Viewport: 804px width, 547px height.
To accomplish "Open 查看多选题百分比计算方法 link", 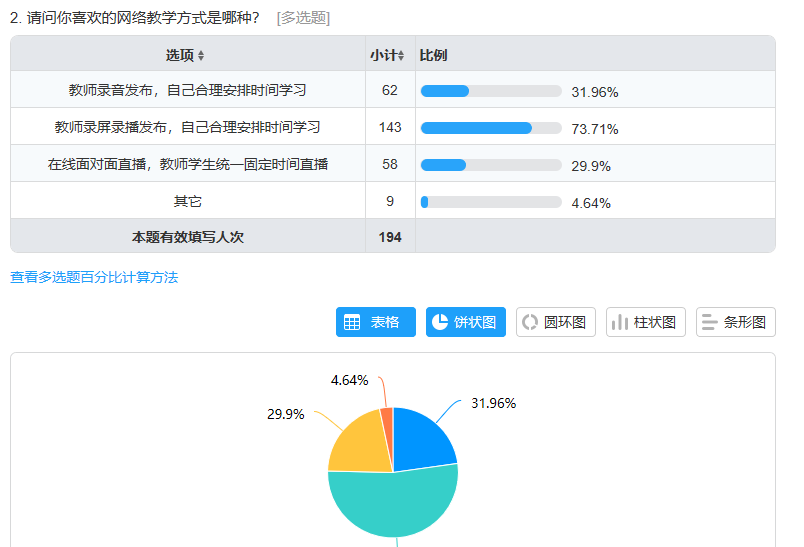I will (94, 277).
